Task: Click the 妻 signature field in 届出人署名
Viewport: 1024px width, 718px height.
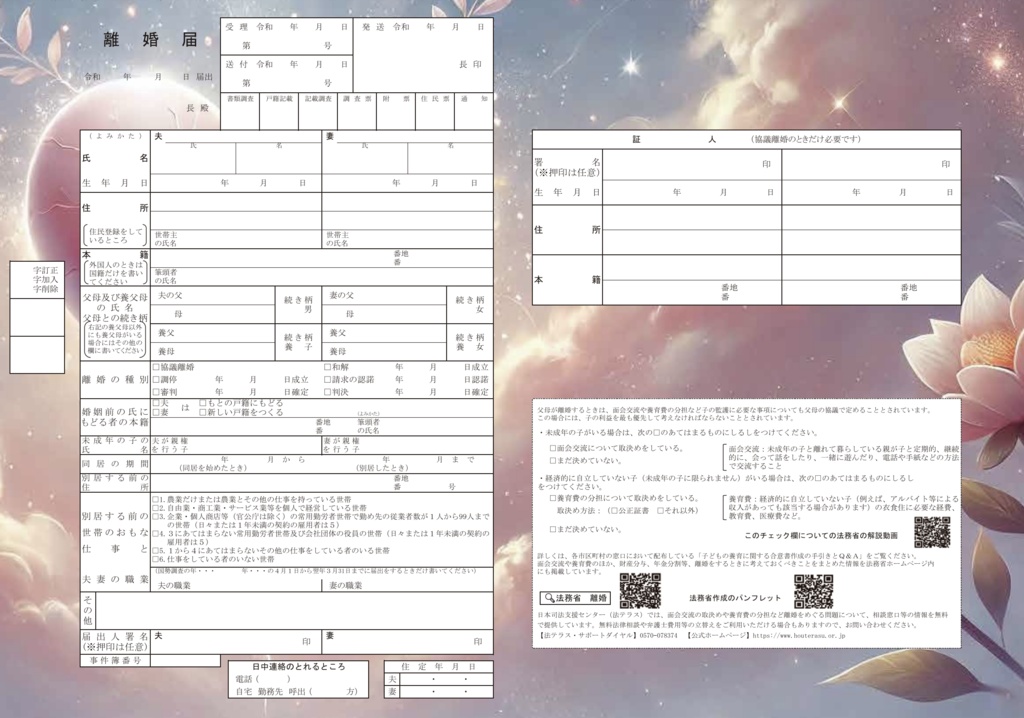Action: click(x=408, y=642)
